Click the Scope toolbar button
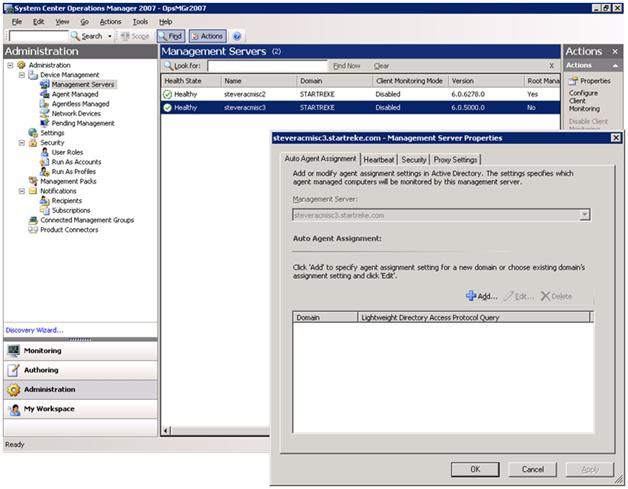 pos(135,36)
